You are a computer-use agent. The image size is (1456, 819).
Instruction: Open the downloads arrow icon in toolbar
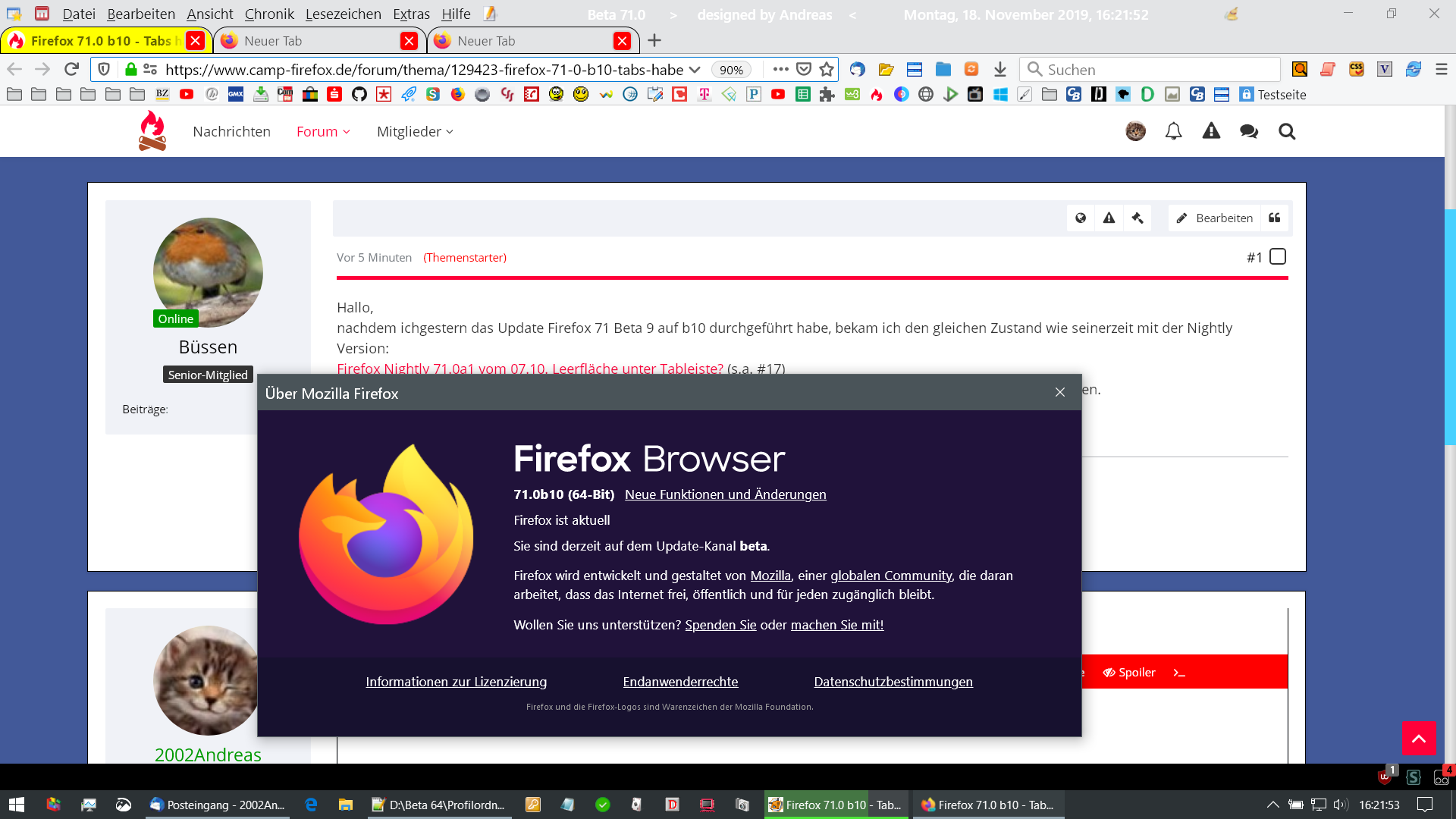coord(999,69)
